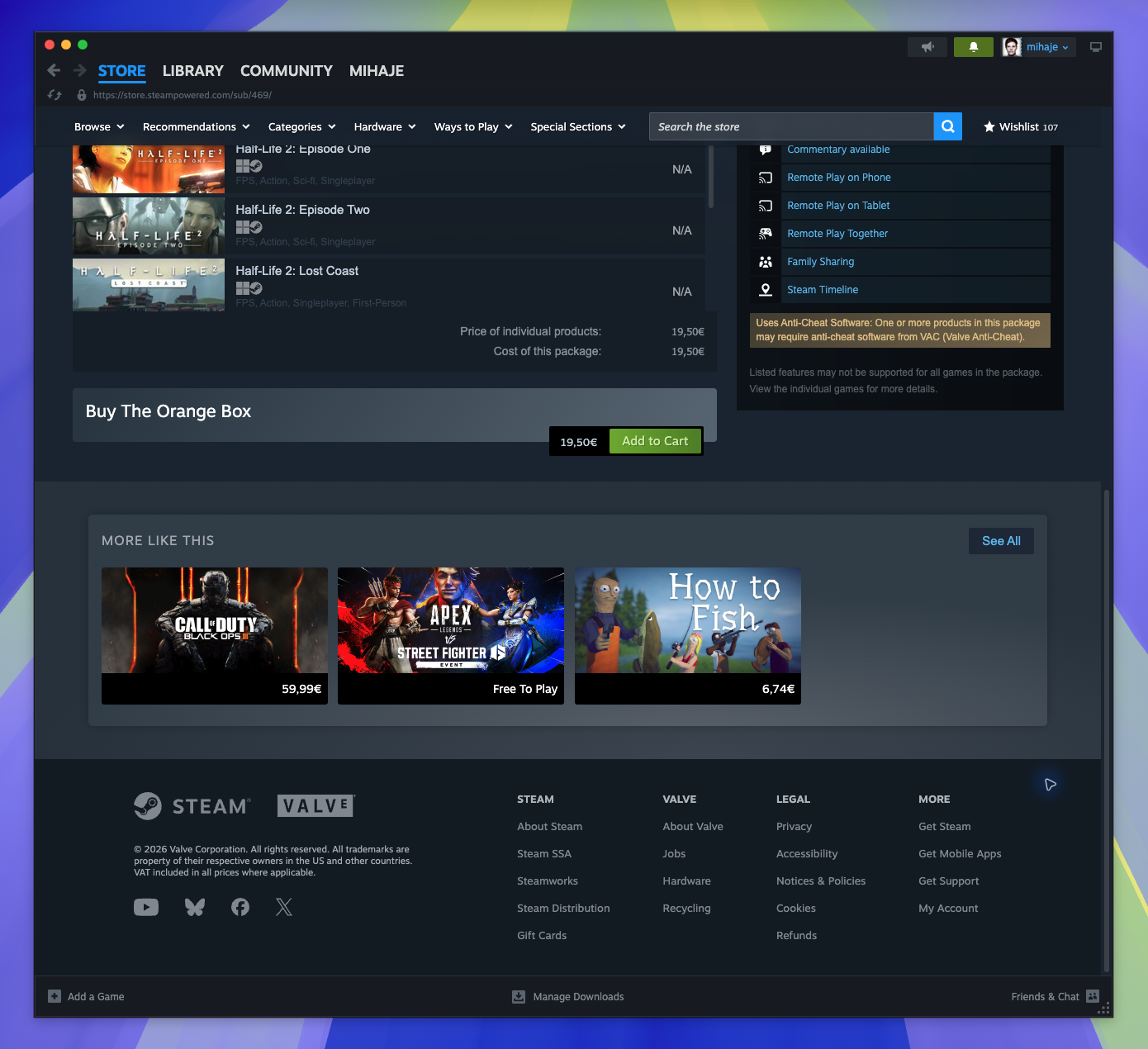Viewport: 1148px width, 1049px height.
Task: Open the X social icon in footer
Action: pyautogui.click(x=284, y=907)
